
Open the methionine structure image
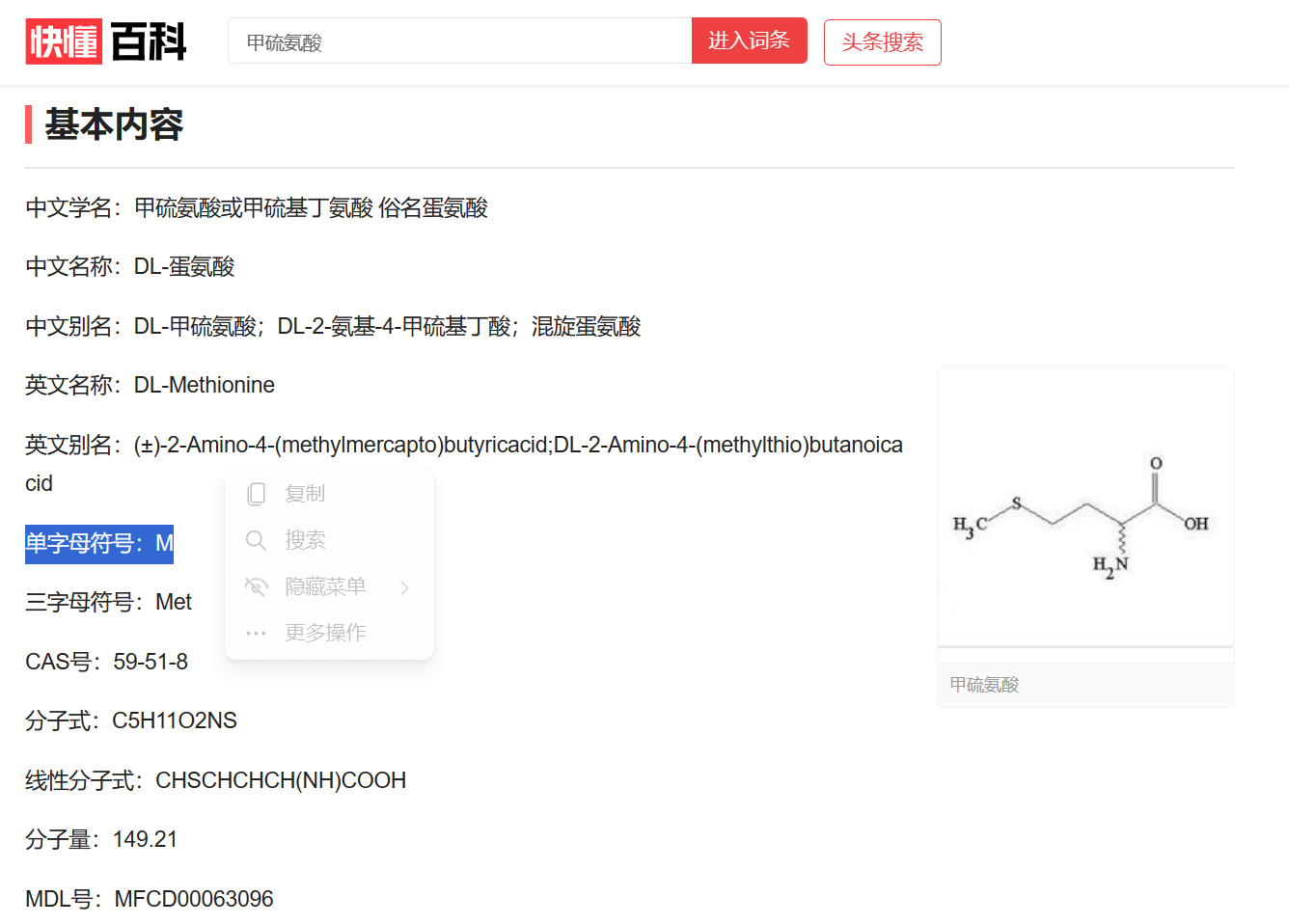[x=1085, y=506]
